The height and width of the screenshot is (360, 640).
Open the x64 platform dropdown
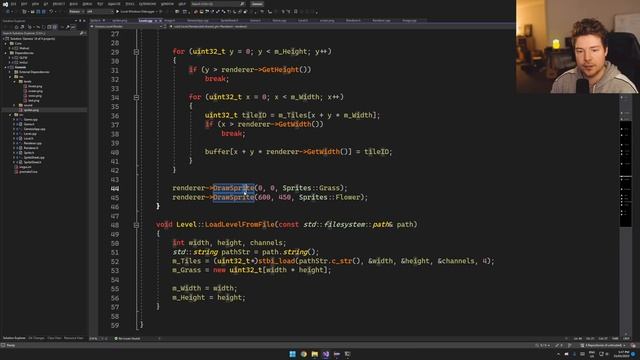[100, 12]
